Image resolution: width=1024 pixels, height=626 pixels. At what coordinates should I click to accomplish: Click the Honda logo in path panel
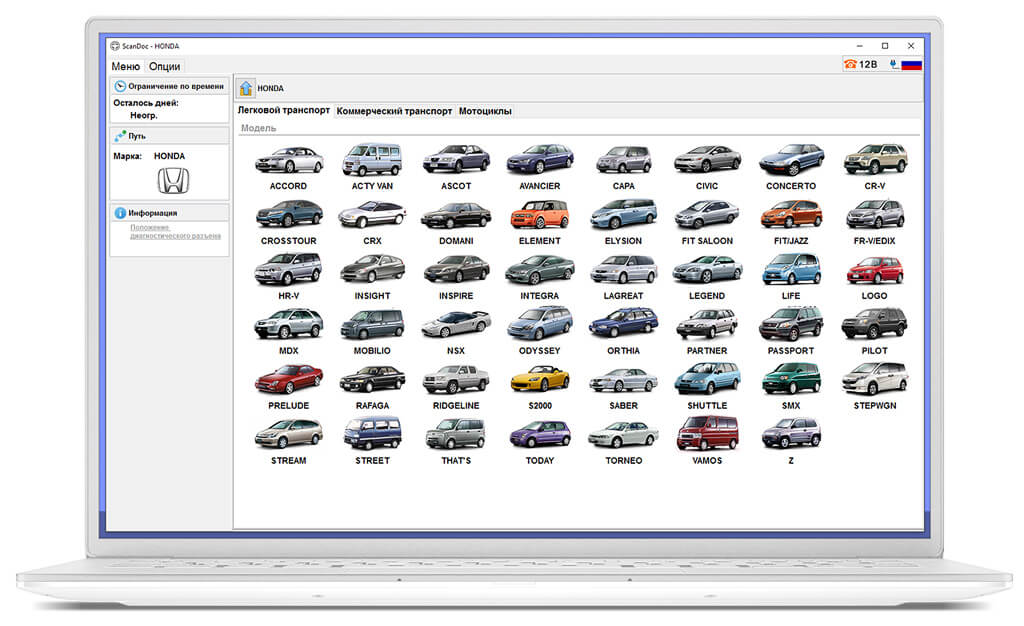click(x=173, y=181)
